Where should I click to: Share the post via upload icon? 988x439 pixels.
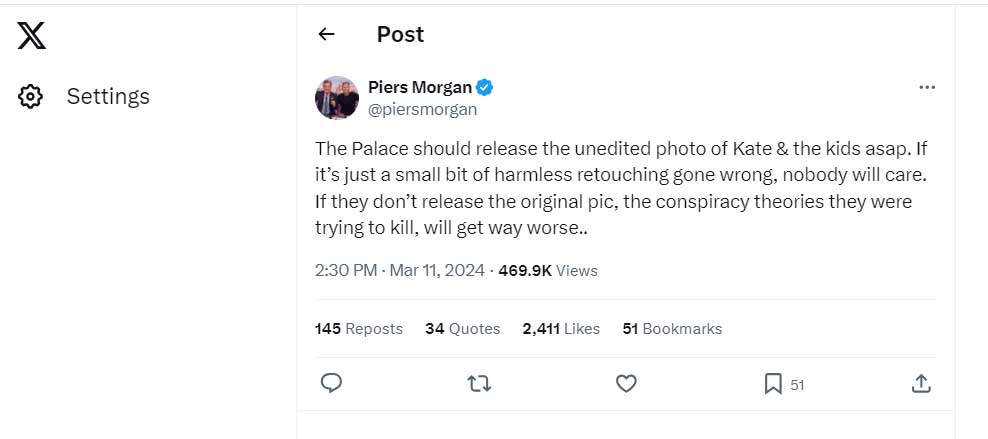921,383
